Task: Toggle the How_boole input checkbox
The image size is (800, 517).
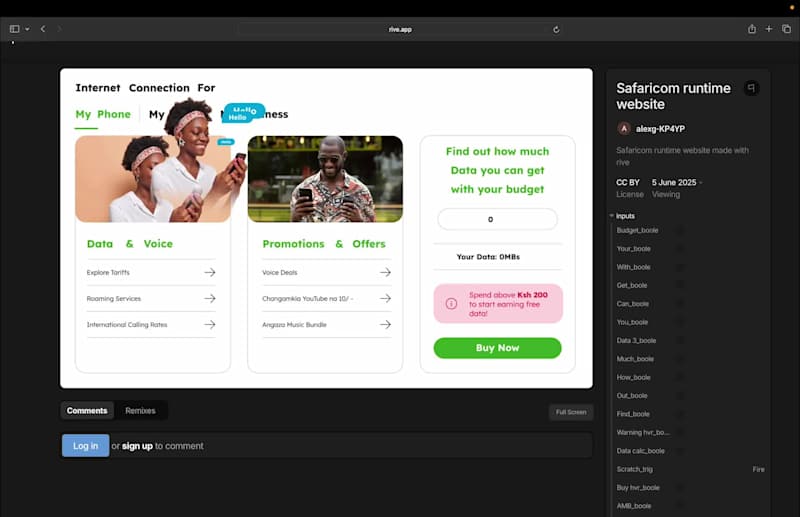Action: [x=680, y=378]
